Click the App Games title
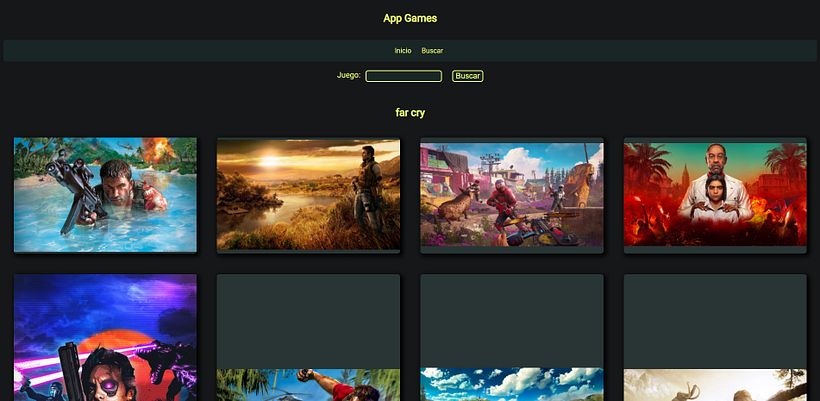This screenshot has width=820, height=401. 410,18
